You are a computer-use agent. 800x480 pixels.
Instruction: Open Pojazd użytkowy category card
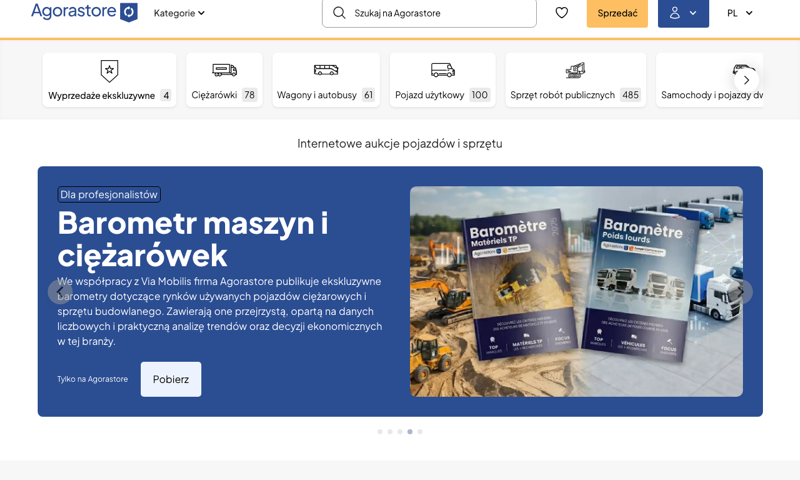pos(442,80)
